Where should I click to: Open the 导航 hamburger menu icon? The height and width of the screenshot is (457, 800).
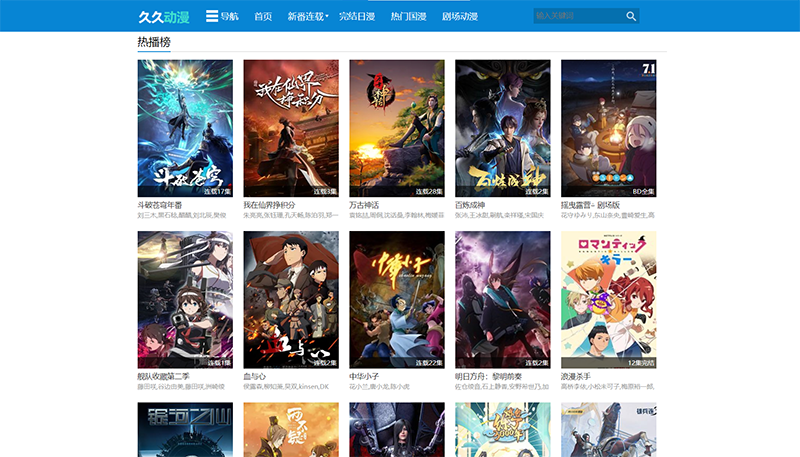[212, 16]
